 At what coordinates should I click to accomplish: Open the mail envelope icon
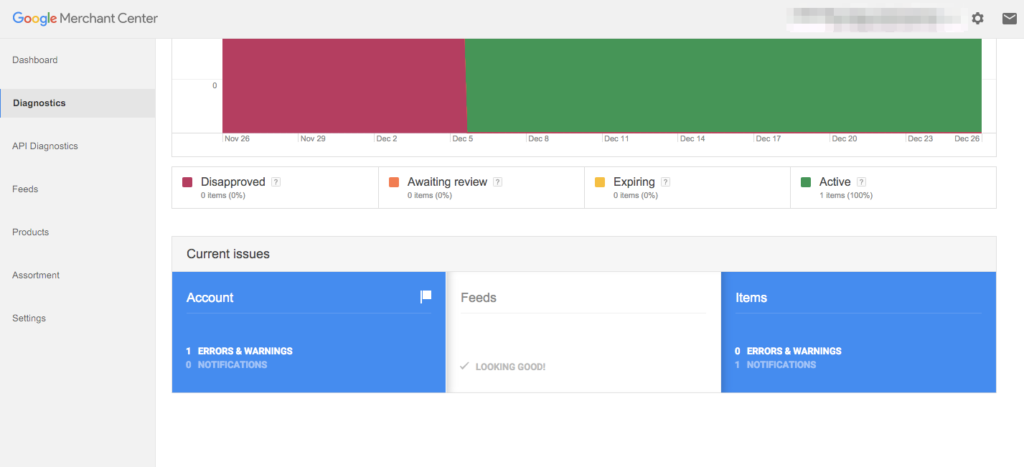1009,18
